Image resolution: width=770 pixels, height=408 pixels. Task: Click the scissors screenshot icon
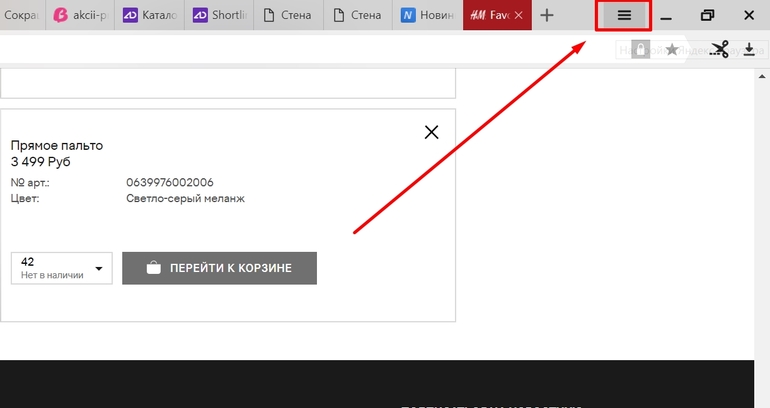(718, 49)
